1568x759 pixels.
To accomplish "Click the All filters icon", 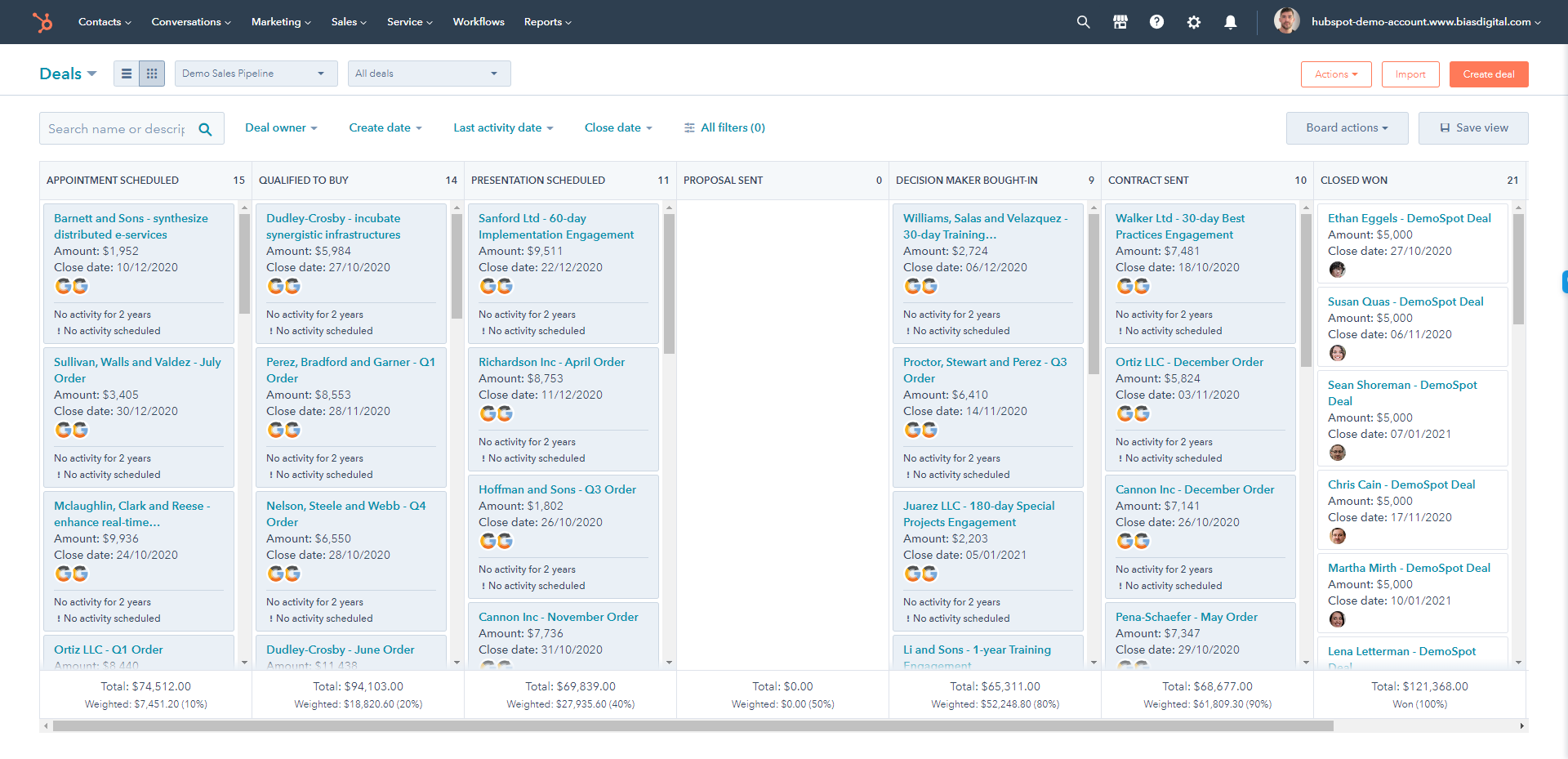I will click(x=689, y=127).
